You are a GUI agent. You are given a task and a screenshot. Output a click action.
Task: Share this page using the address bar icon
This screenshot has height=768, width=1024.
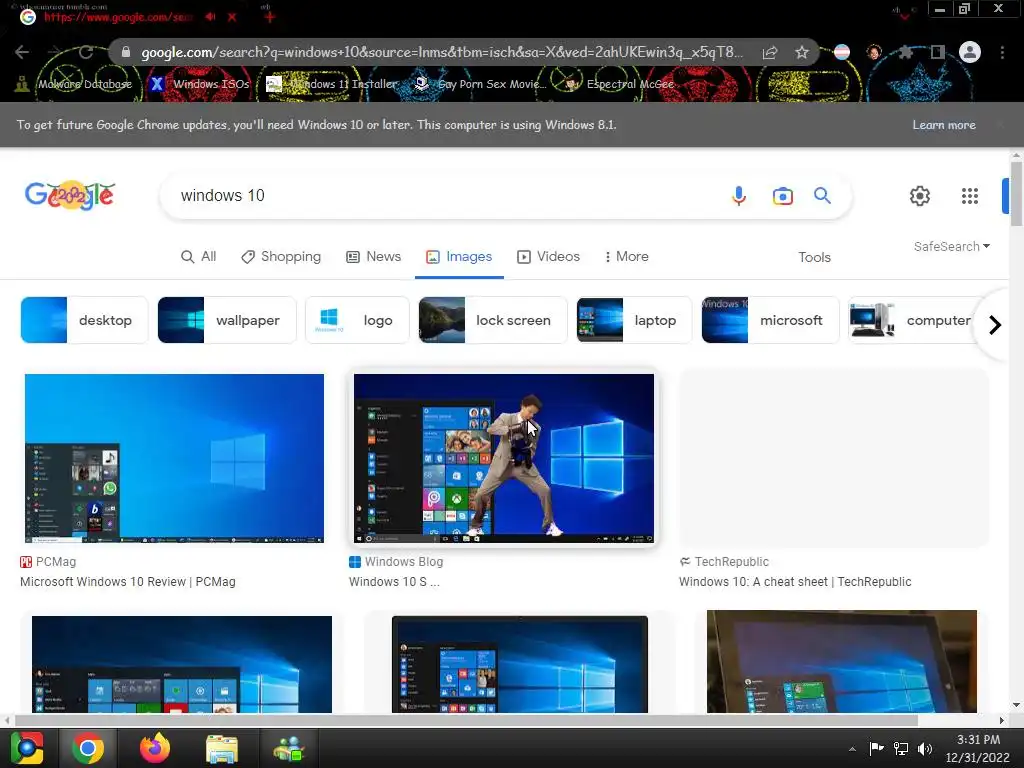tap(770, 52)
